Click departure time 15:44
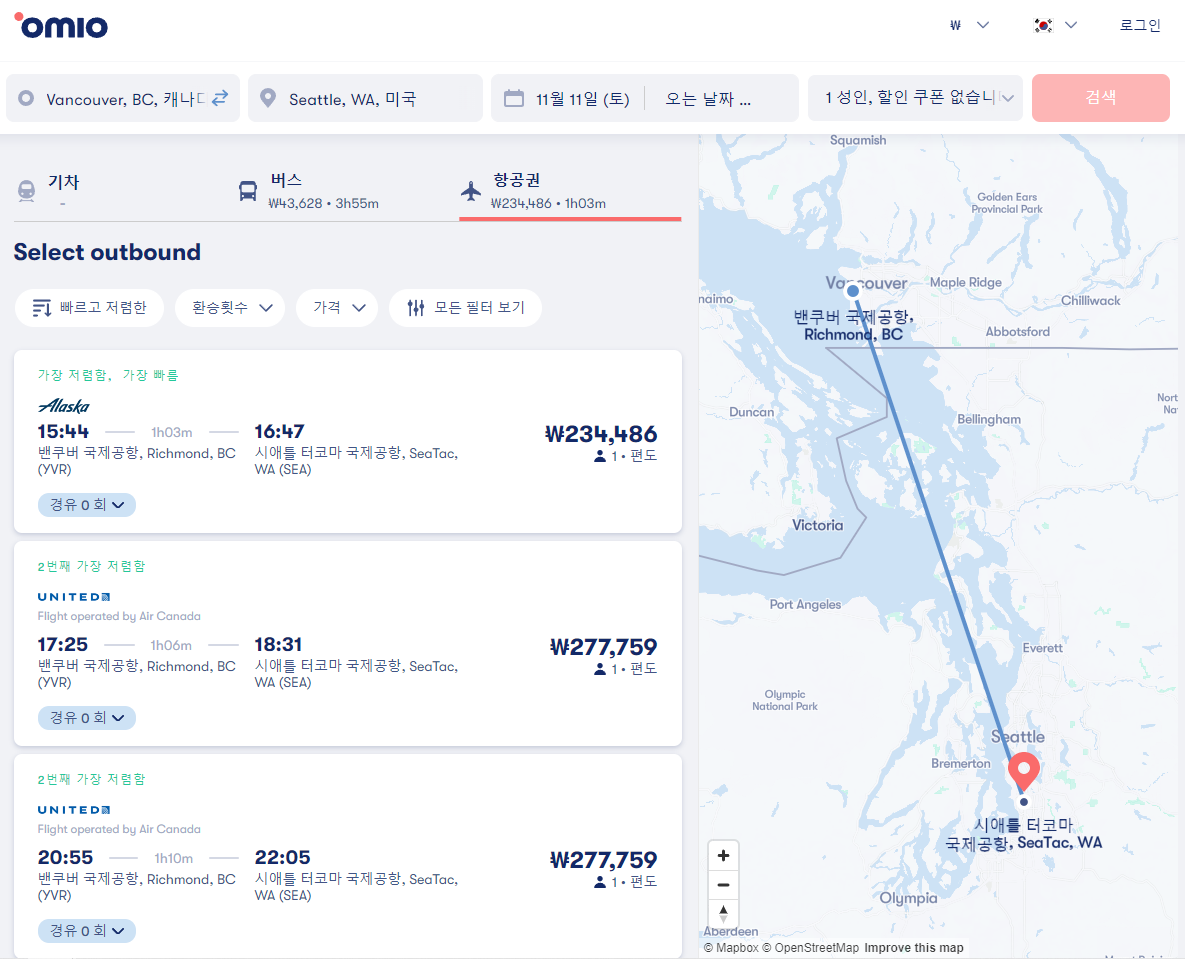 63,432
